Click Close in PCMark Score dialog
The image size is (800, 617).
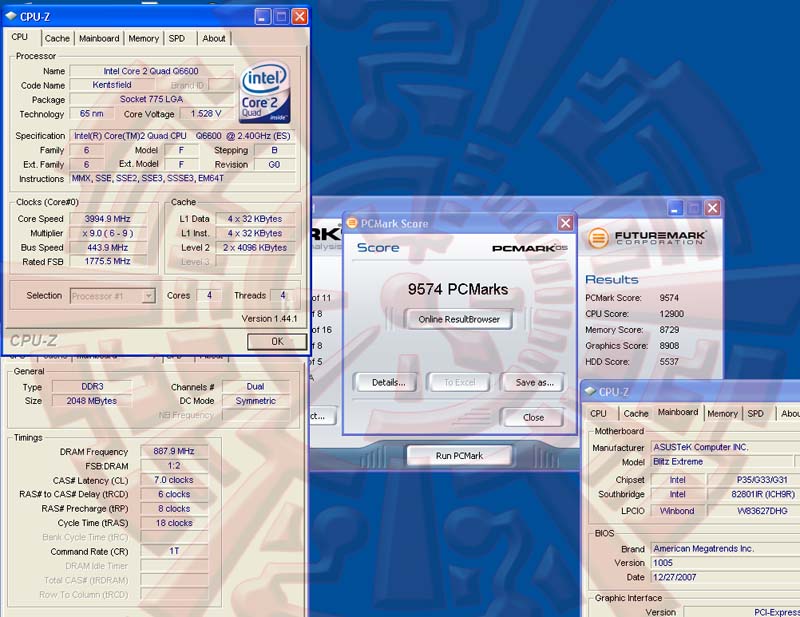point(533,417)
